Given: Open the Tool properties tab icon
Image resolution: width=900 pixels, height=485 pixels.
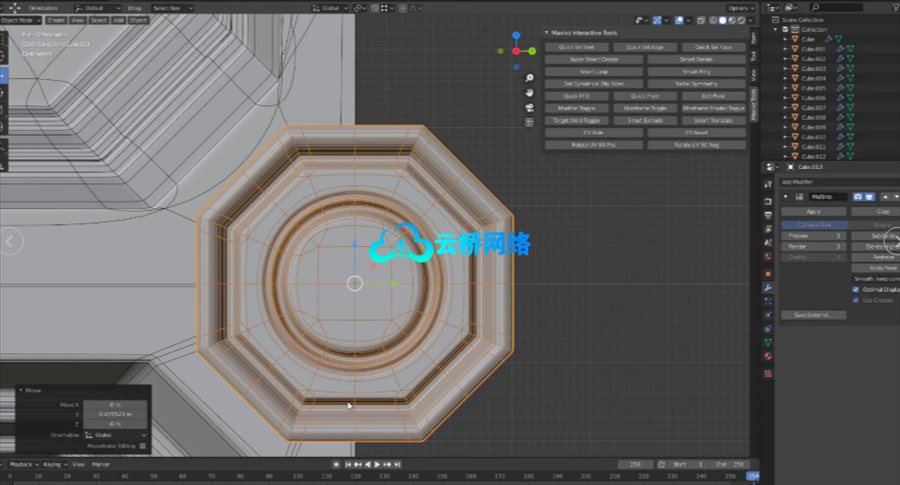Looking at the screenshot, I should 767,186.
